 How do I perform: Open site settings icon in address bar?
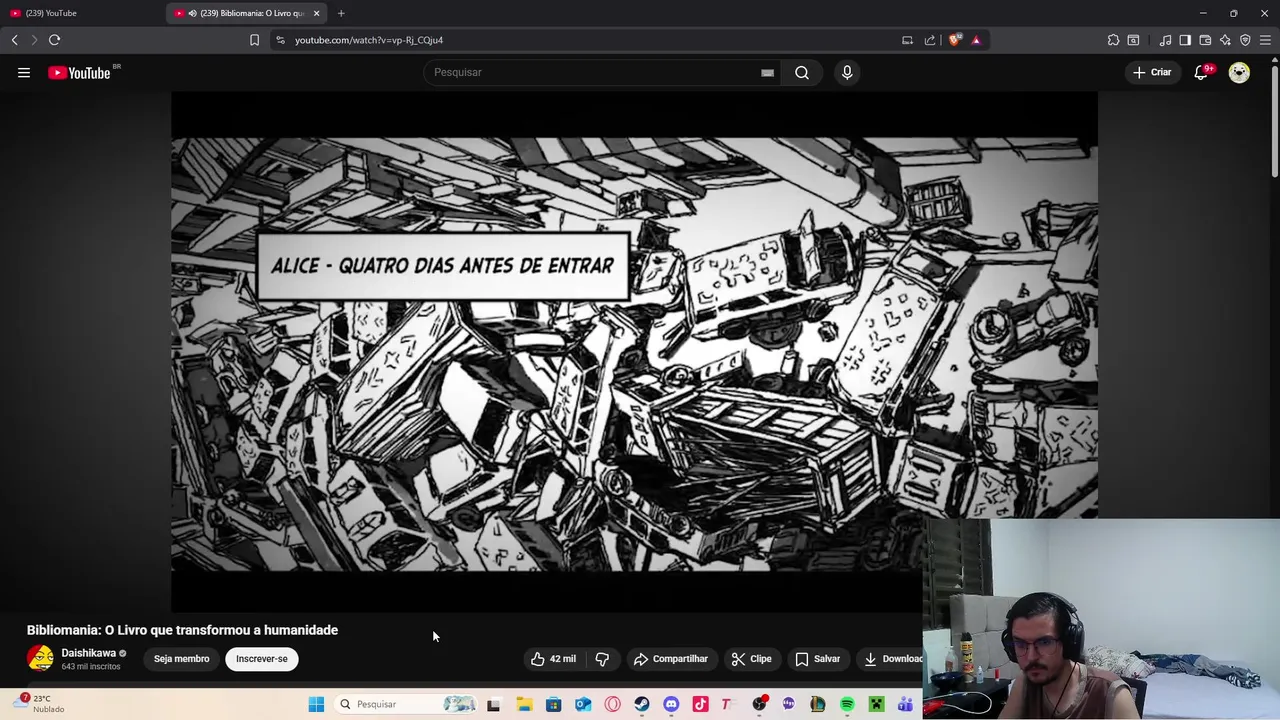click(x=281, y=40)
